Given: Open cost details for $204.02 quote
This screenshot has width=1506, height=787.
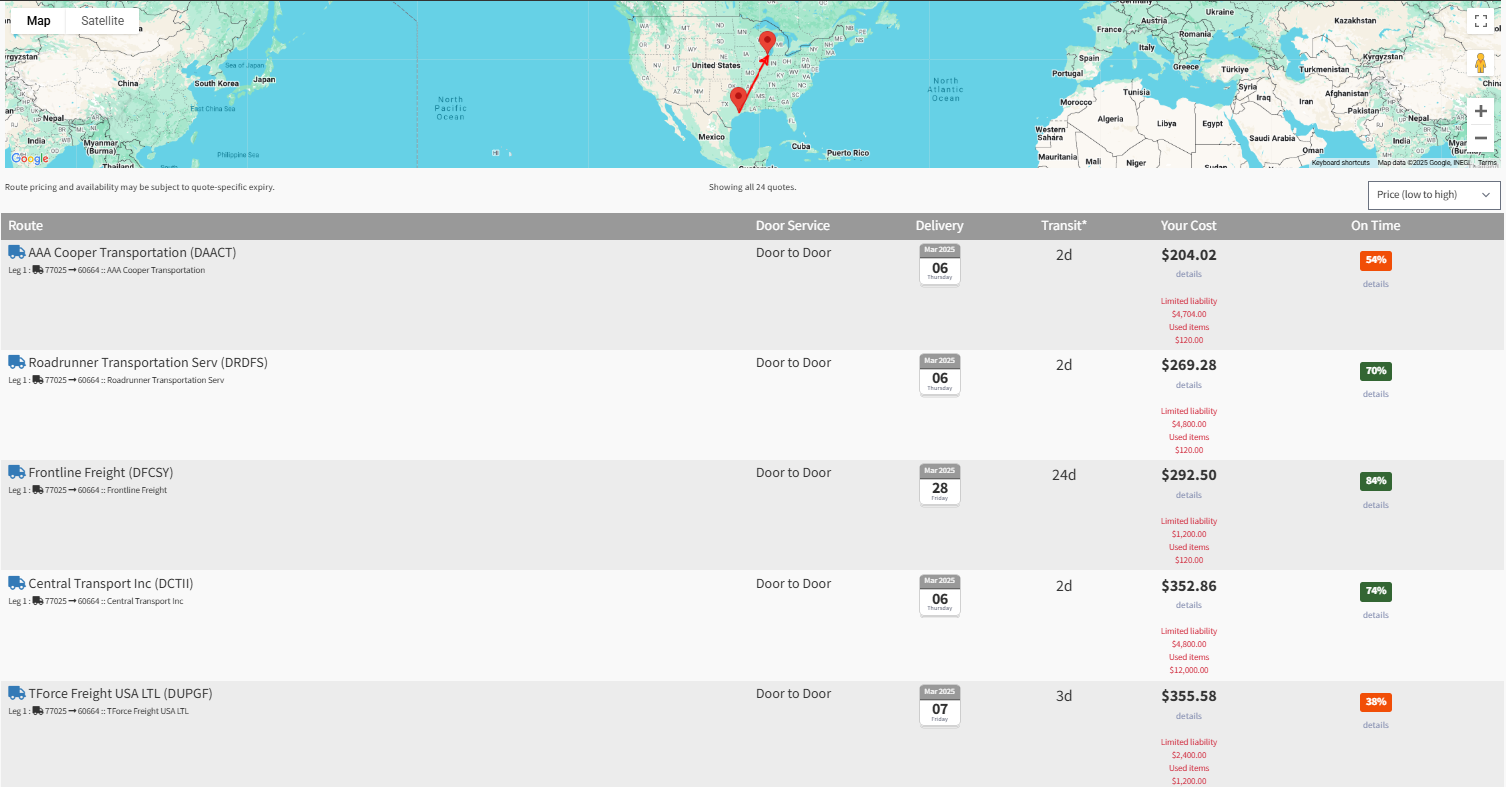Looking at the screenshot, I should (x=1189, y=274).
